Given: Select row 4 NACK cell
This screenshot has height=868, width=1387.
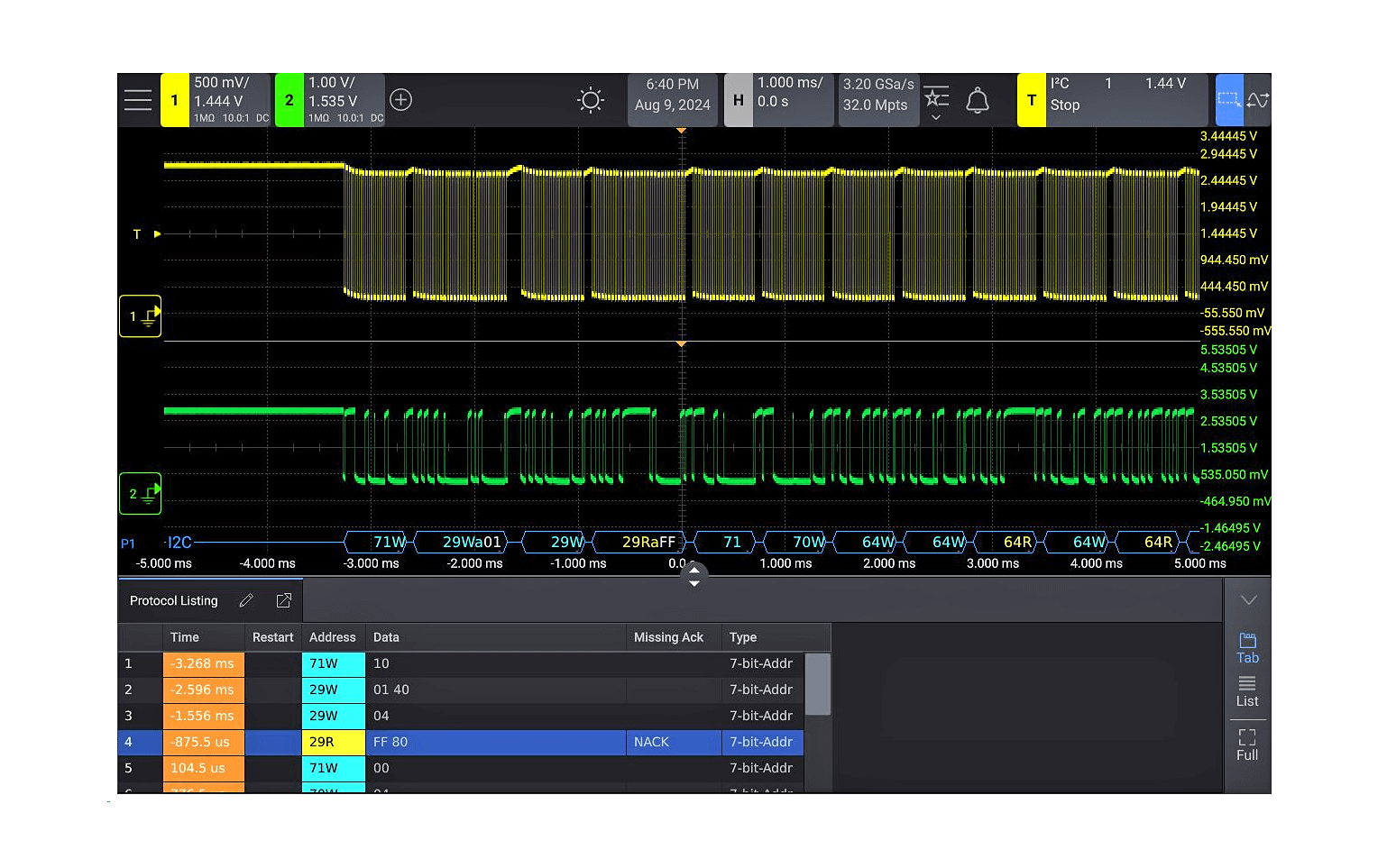Looking at the screenshot, I should 674,742.
